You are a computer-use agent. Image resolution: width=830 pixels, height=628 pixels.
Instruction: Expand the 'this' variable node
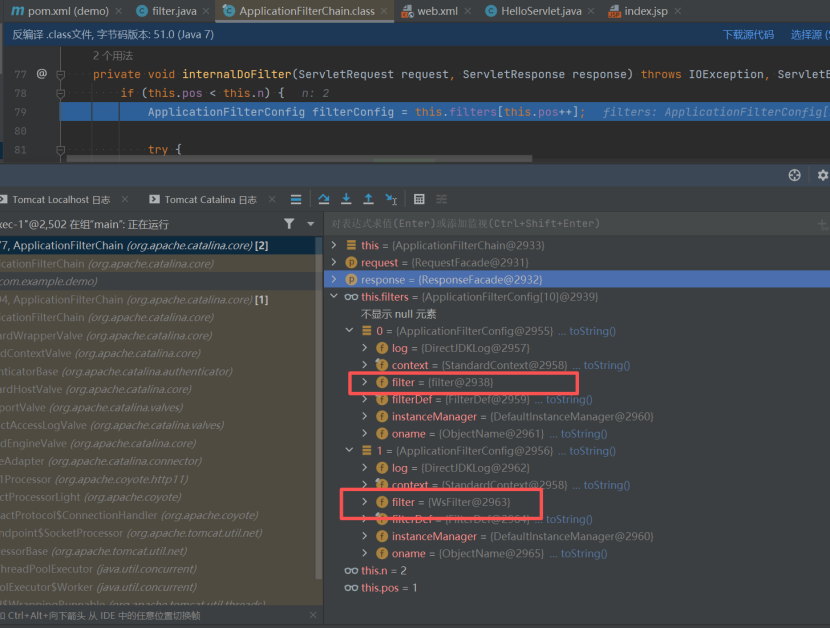coord(334,245)
